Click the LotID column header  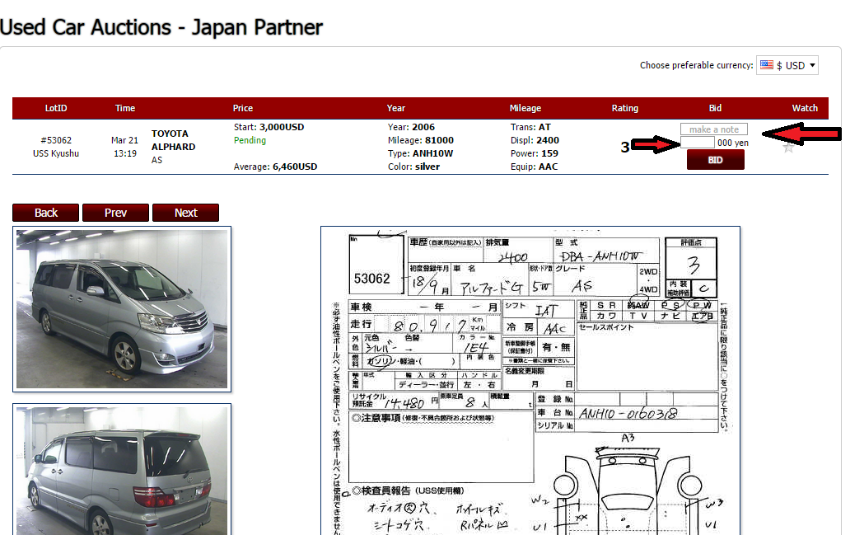[x=56, y=108]
